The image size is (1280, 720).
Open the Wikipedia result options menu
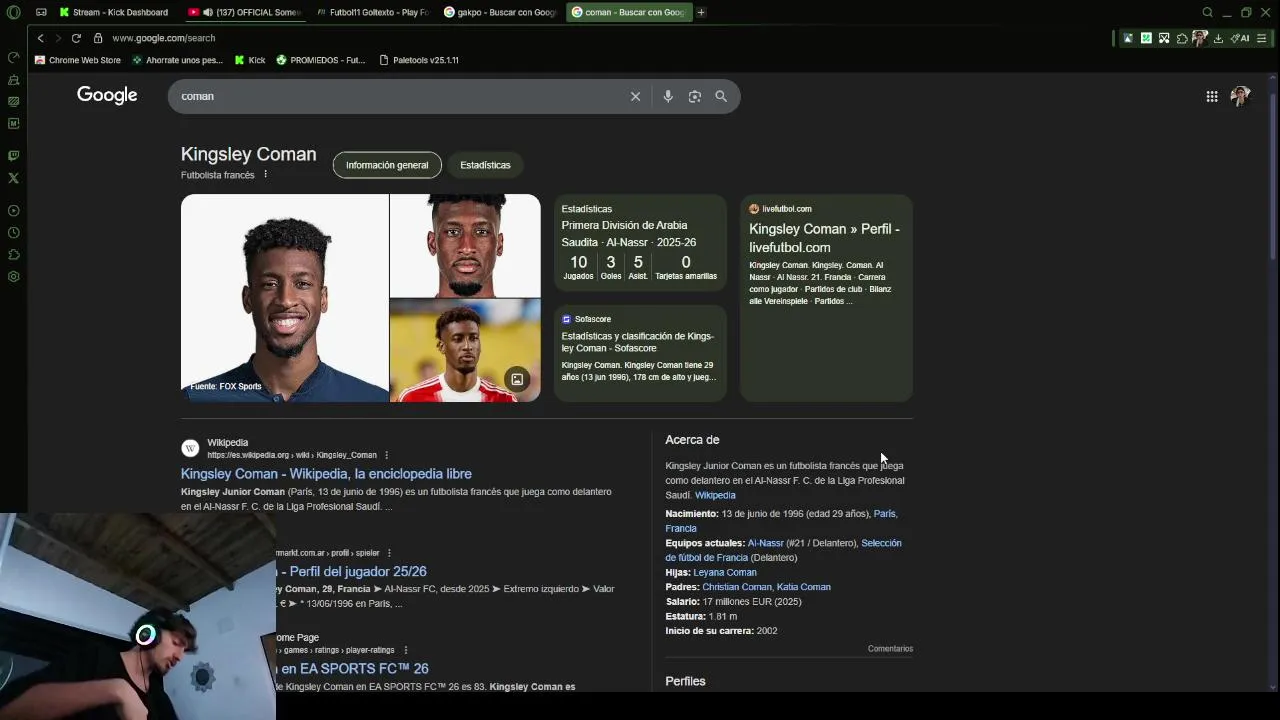click(386, 455)
